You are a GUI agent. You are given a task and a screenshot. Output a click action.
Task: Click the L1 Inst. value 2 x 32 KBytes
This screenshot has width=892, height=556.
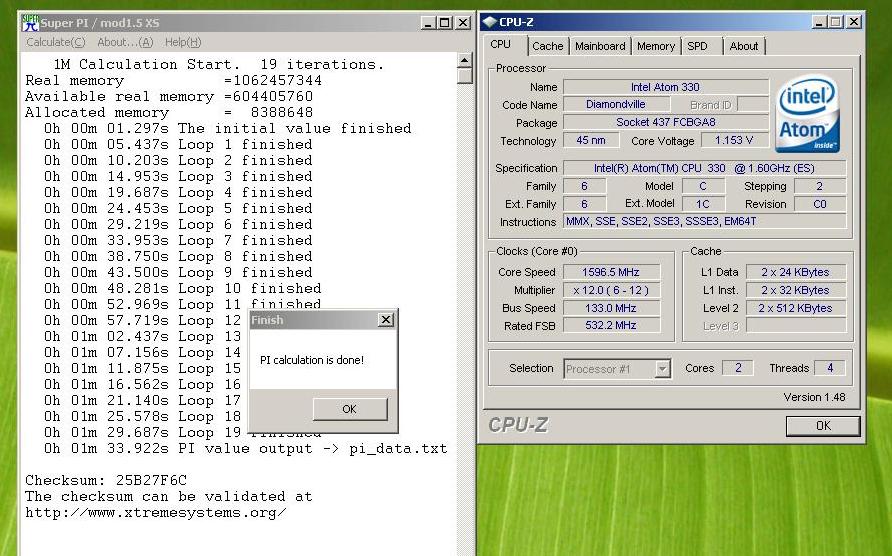(795, 290)
